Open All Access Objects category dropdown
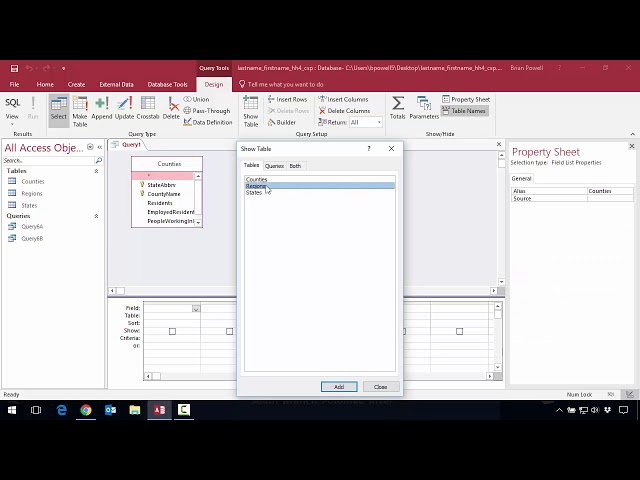 (90, 147)
